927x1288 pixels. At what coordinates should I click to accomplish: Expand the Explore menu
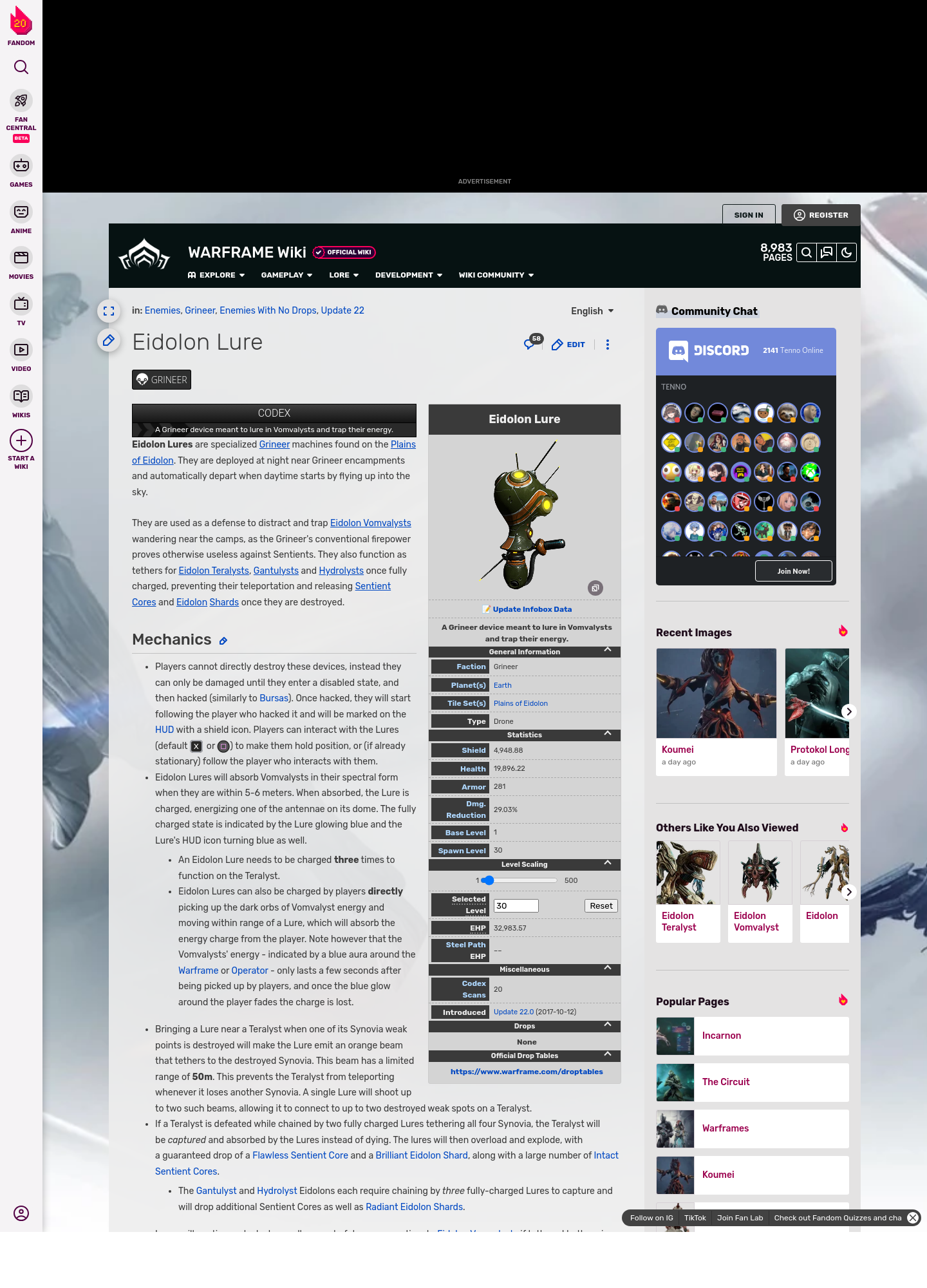pyautogui.click(x=216, y=275)
